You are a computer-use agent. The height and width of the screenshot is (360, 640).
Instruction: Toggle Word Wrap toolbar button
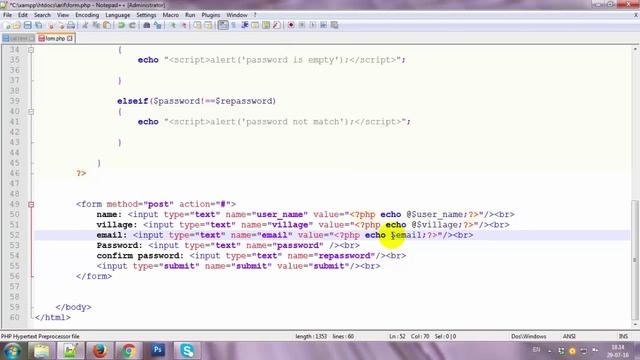tap(223, 25)
